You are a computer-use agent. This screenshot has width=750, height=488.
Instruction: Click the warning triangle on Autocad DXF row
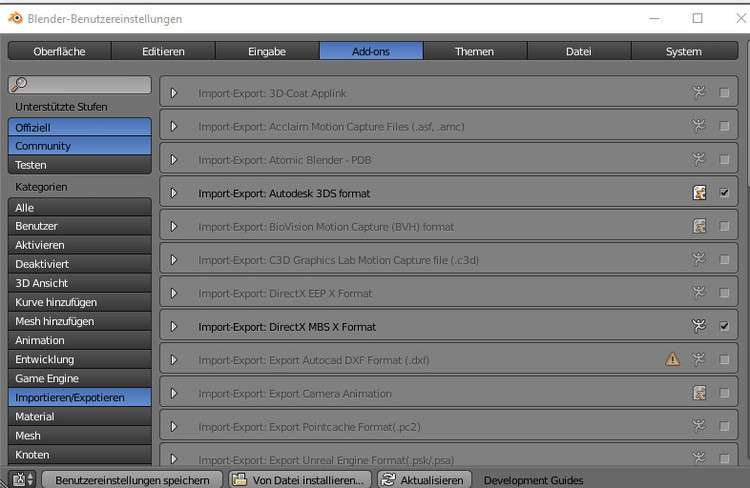click(x=673, y=359)
